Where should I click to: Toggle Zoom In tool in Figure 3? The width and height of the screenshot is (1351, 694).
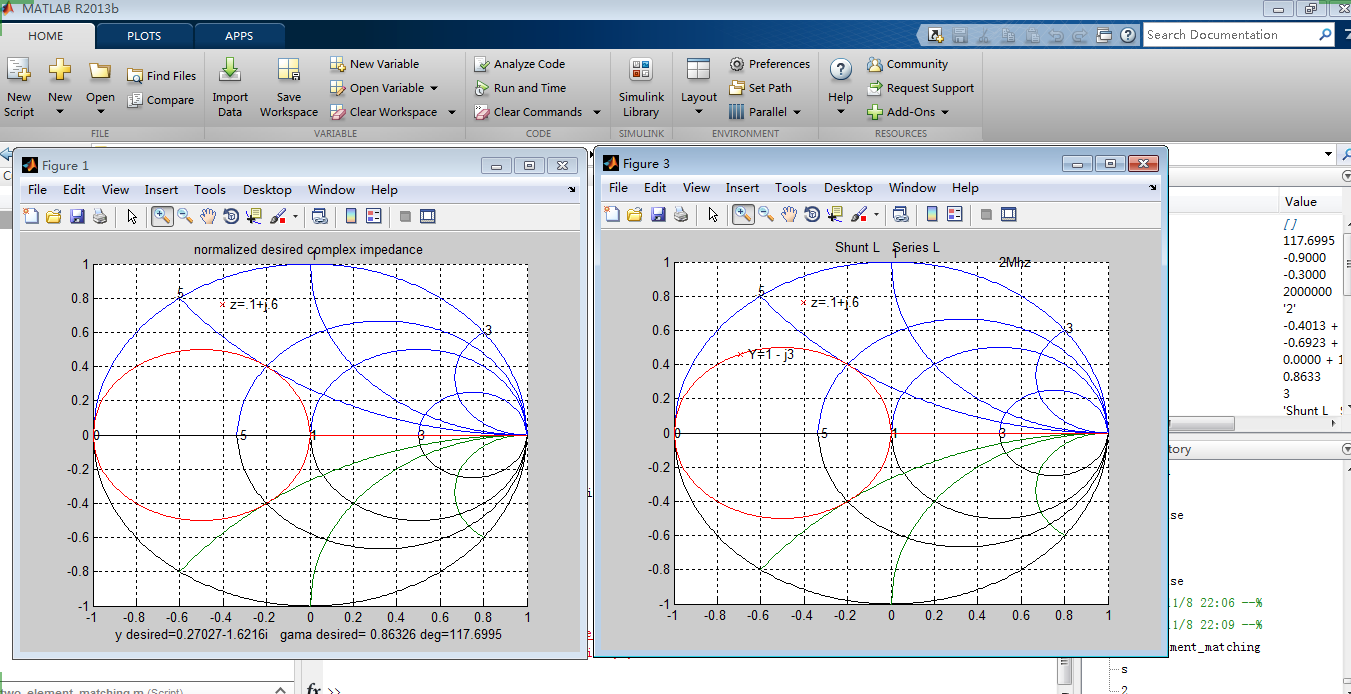tap(743, 214)
